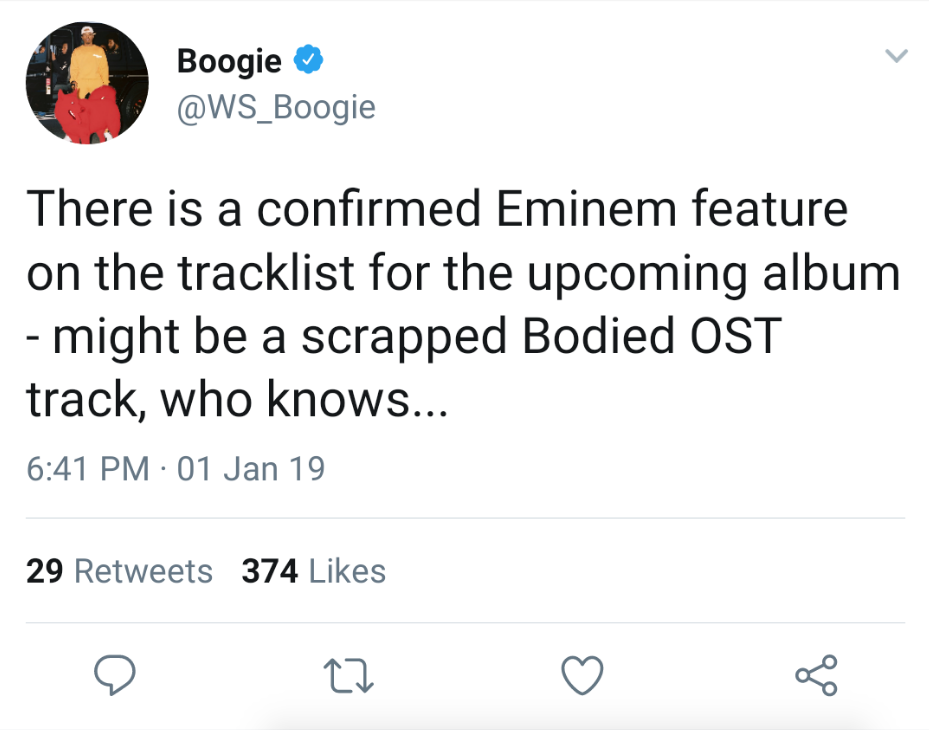Click the phrase upcoming album in the tweet

tap(713, 274)
